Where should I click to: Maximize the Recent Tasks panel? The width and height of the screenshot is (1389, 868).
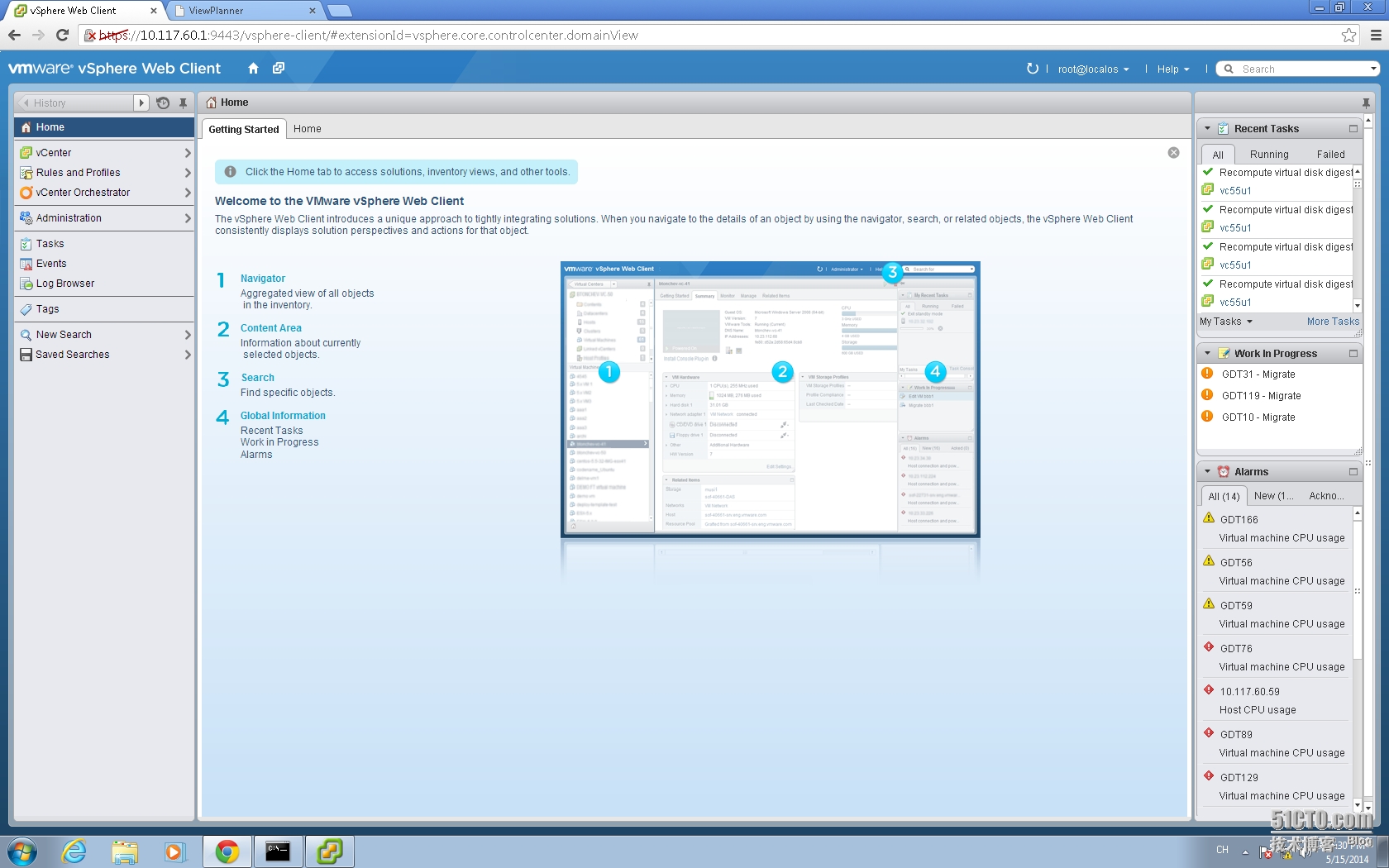pos(1353,129)
